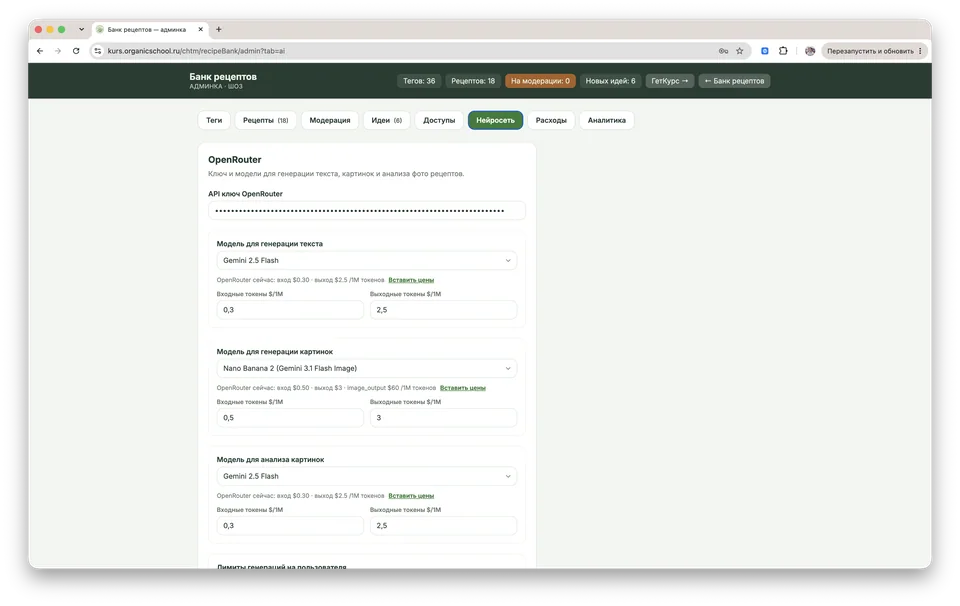Open the browser profile avatar

click(x=810, y=51)
